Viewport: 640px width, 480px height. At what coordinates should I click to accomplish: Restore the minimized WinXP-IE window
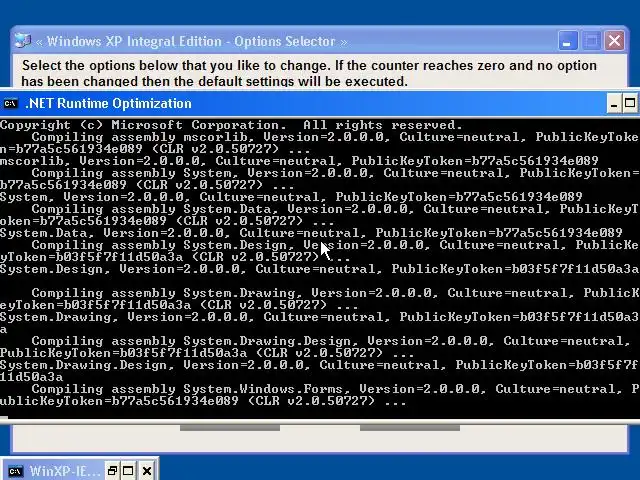coord(112,471)
